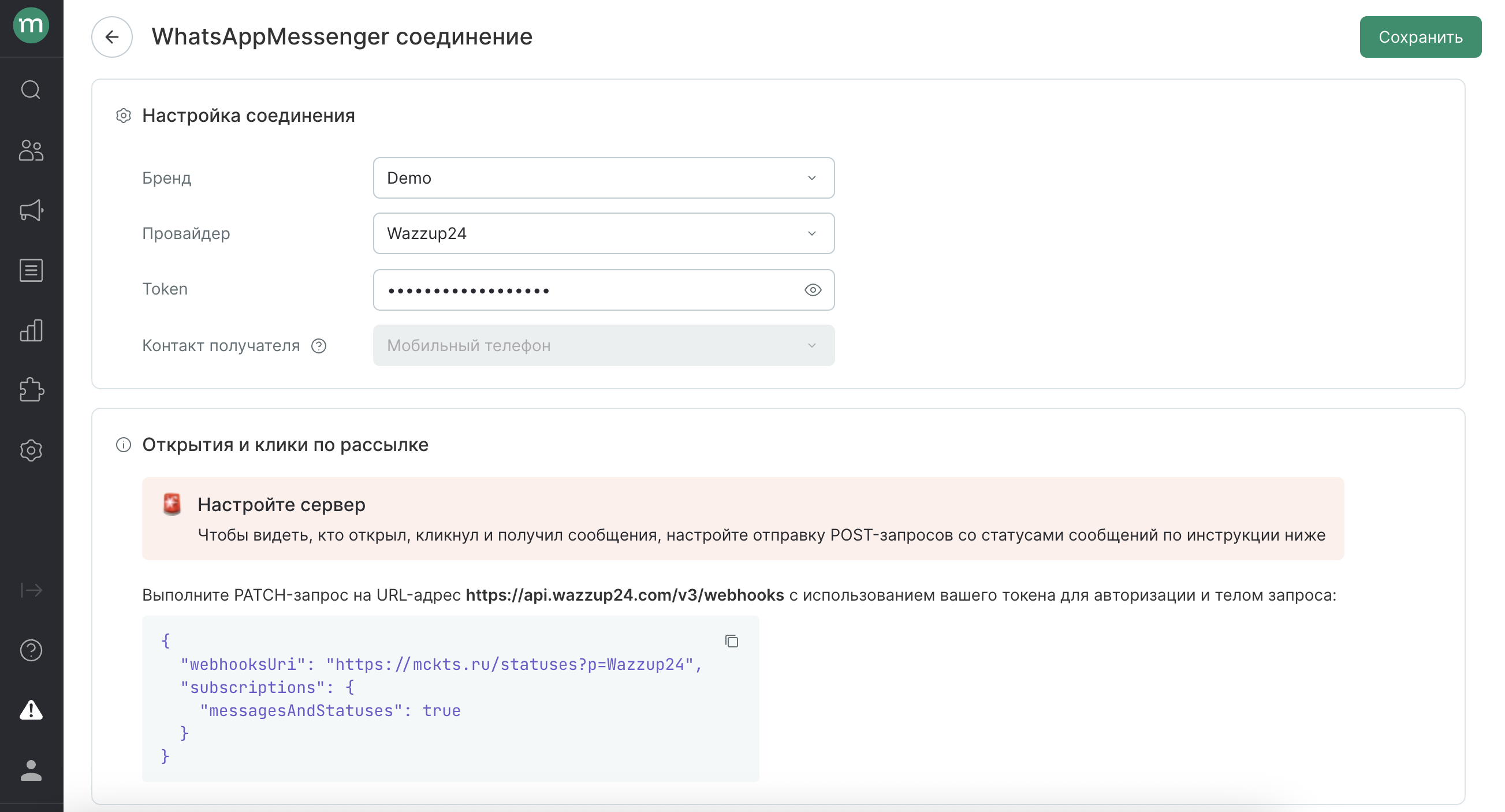Viewport: 1505px width, 812px height.
Task: Open the templates list icon in the sidebar
Action: point(31,270)
